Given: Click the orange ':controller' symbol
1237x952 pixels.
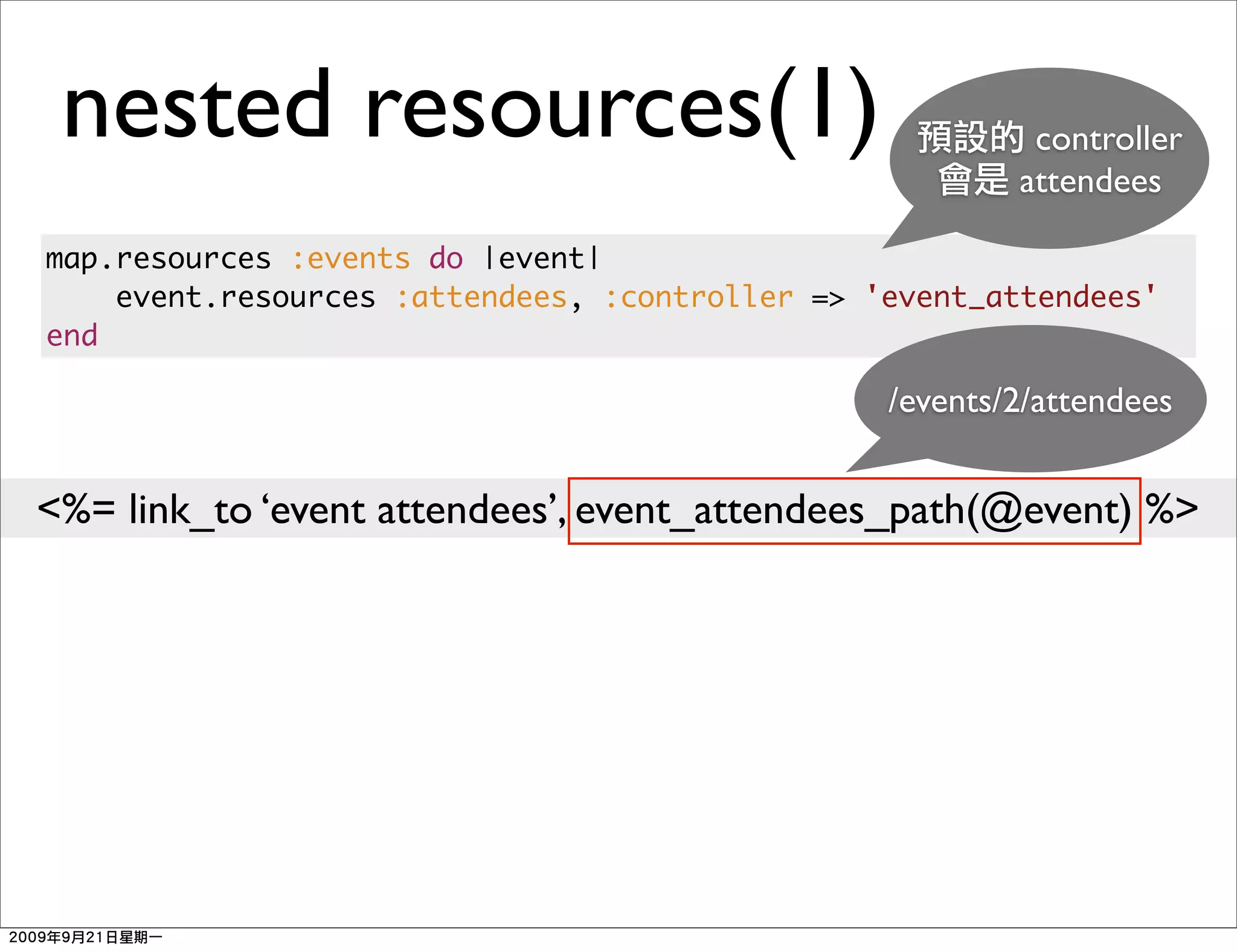Looking at the screenshot, I should (x=698, y=297).
